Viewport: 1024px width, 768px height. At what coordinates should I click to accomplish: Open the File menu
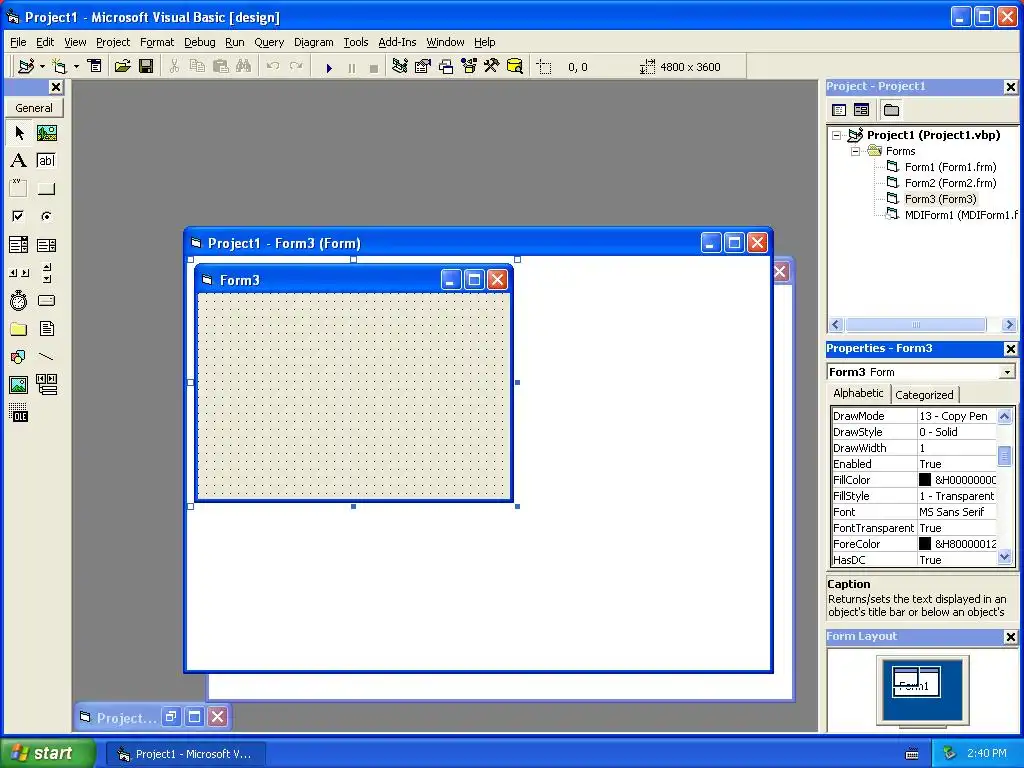[x=18, y=42]
